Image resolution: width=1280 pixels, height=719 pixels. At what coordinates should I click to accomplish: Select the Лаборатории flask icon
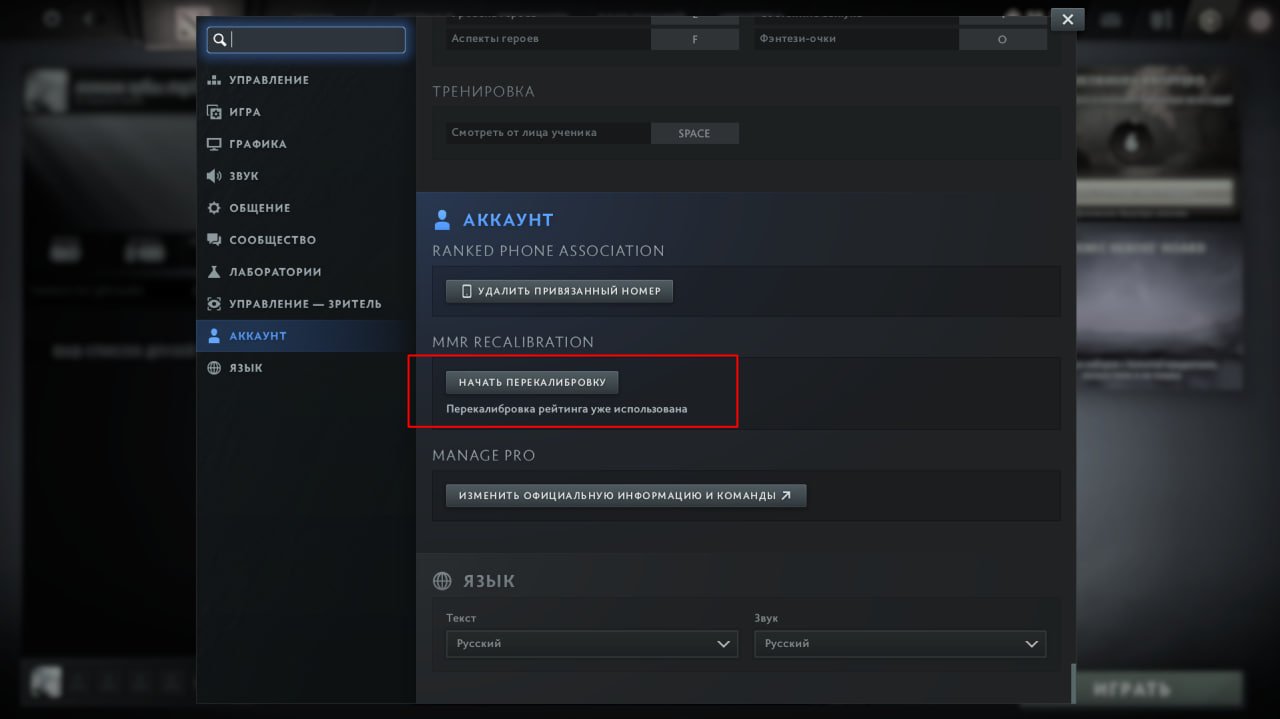tap(214, 272)
